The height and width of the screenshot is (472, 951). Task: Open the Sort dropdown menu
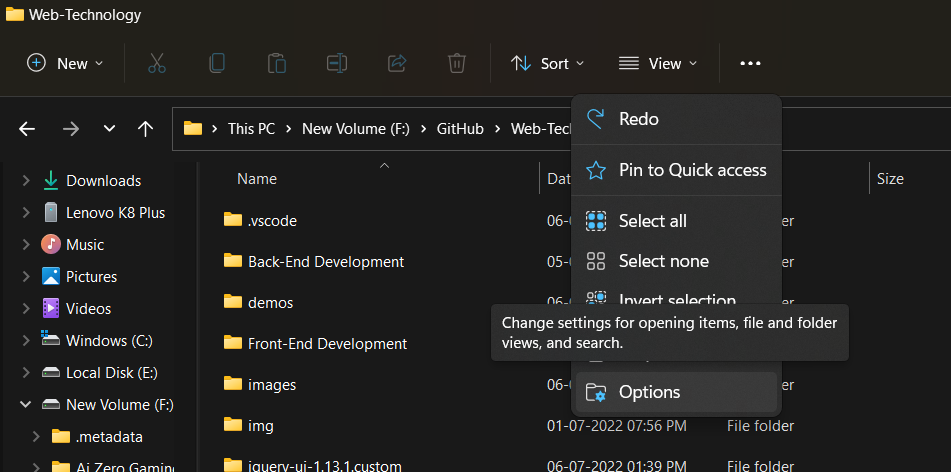(x=547, y=63)
